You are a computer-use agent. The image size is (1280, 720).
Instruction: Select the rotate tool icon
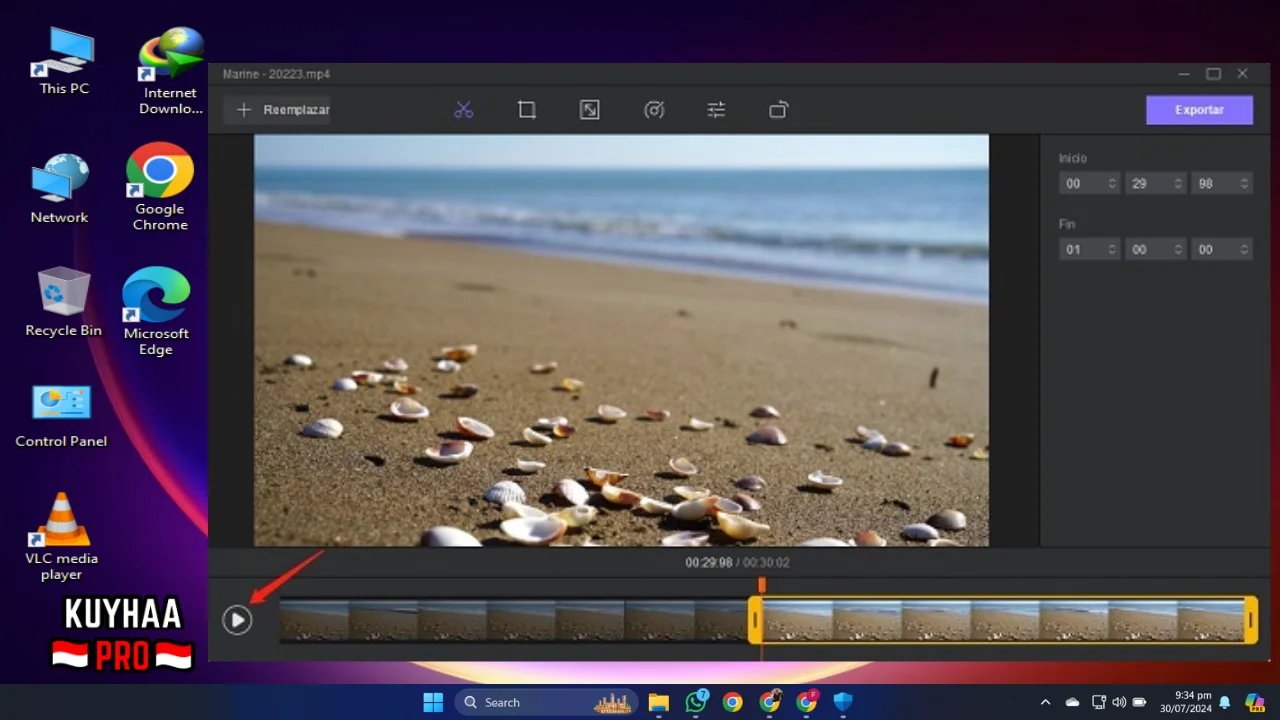(x=779, y=110)
